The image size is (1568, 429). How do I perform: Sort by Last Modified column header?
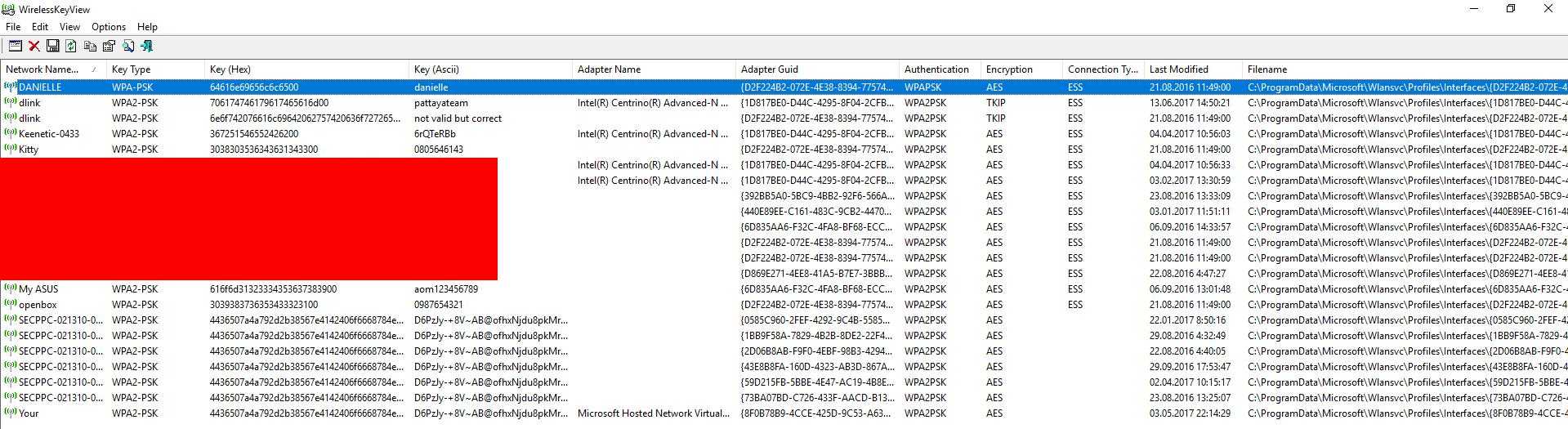1178,69
